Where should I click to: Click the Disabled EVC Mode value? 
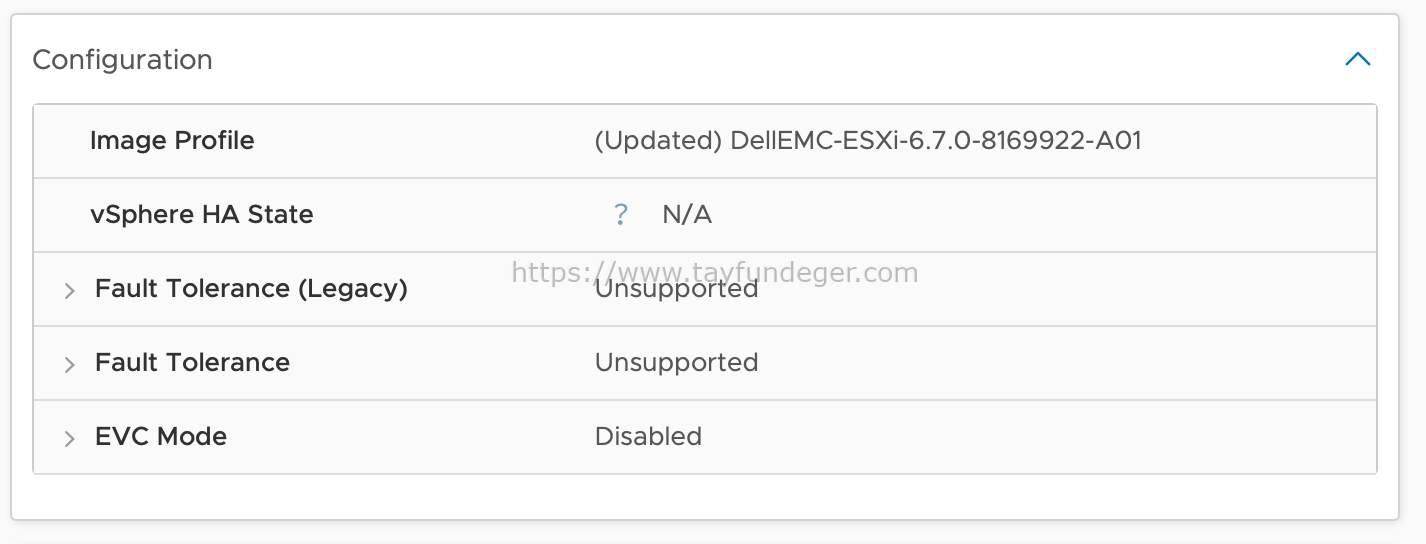[648, 436]
